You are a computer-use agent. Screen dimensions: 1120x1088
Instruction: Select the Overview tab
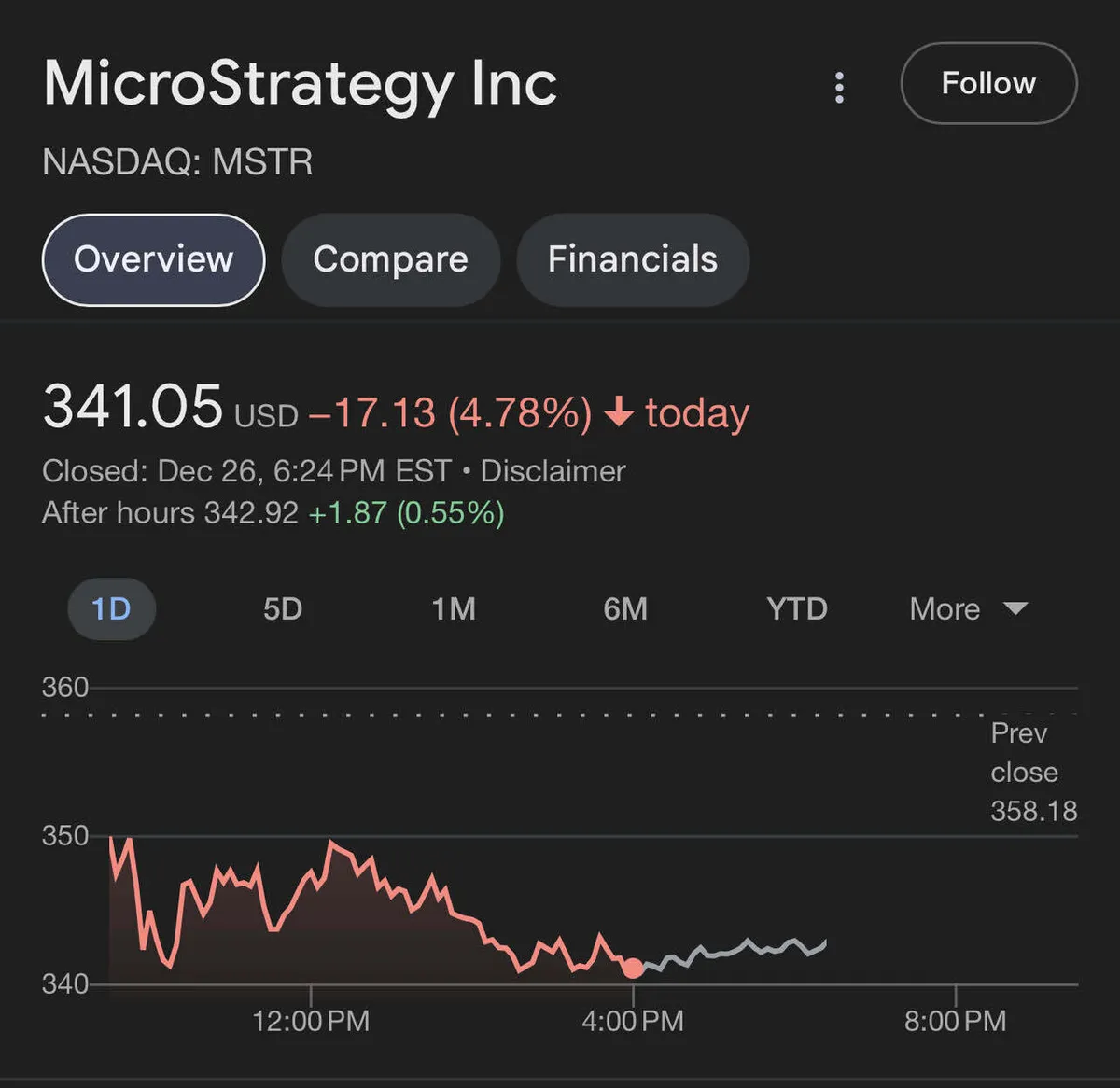point(154,259)
